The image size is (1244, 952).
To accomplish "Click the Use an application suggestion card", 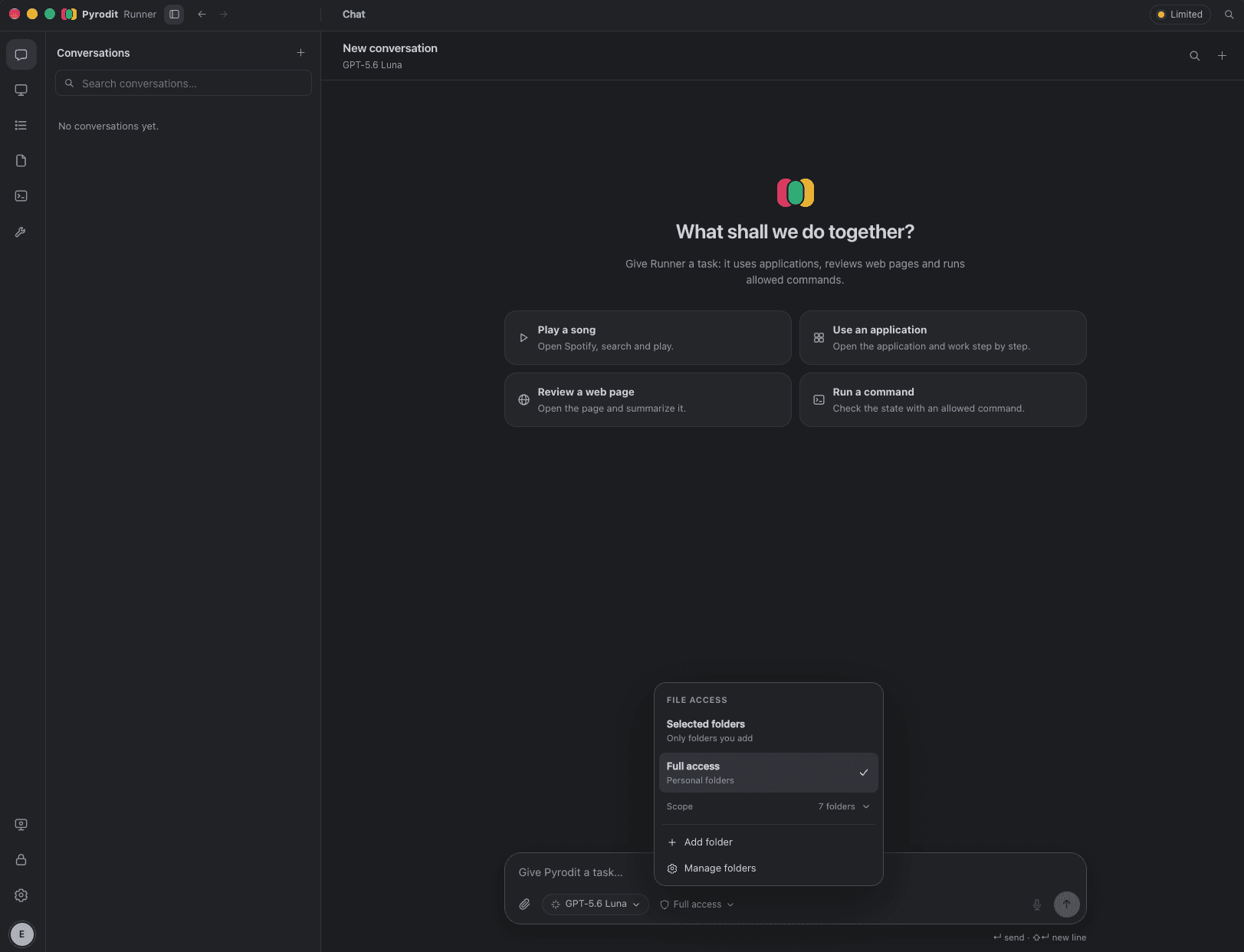I will [943, 337].
